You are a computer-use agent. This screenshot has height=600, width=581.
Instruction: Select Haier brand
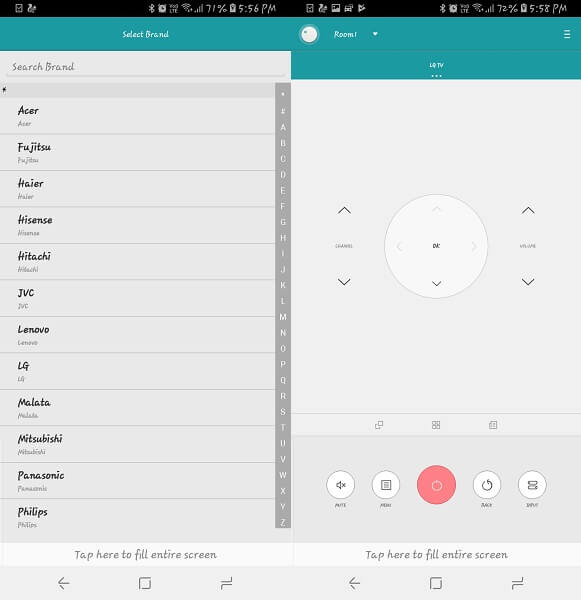[137, 189]
